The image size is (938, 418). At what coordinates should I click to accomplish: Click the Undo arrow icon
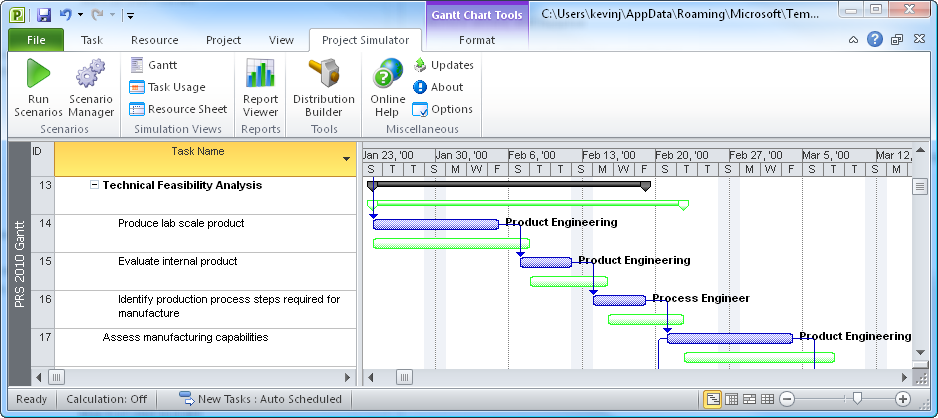click(x=66, y=15)
